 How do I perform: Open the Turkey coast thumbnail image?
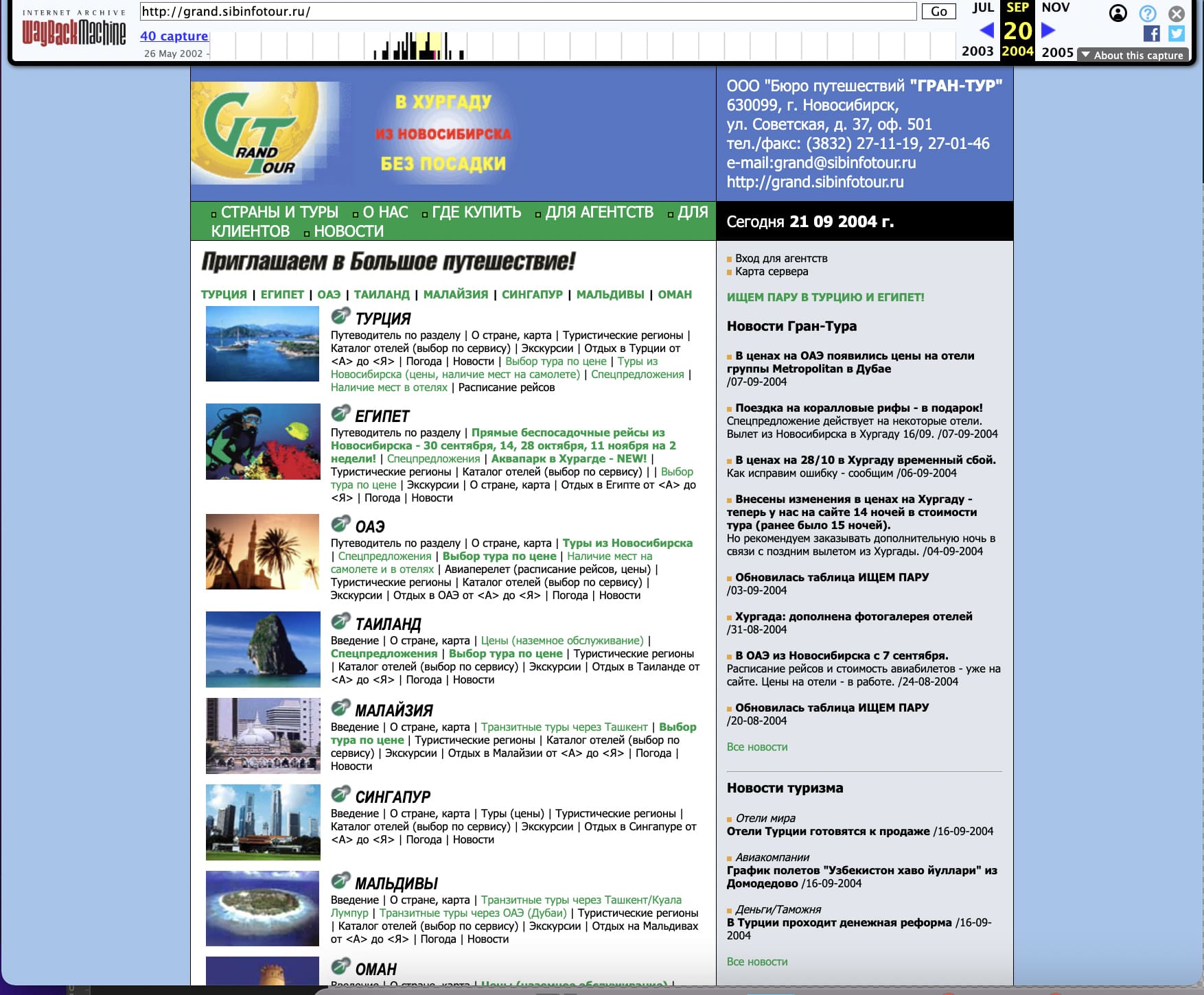(262, 344)
